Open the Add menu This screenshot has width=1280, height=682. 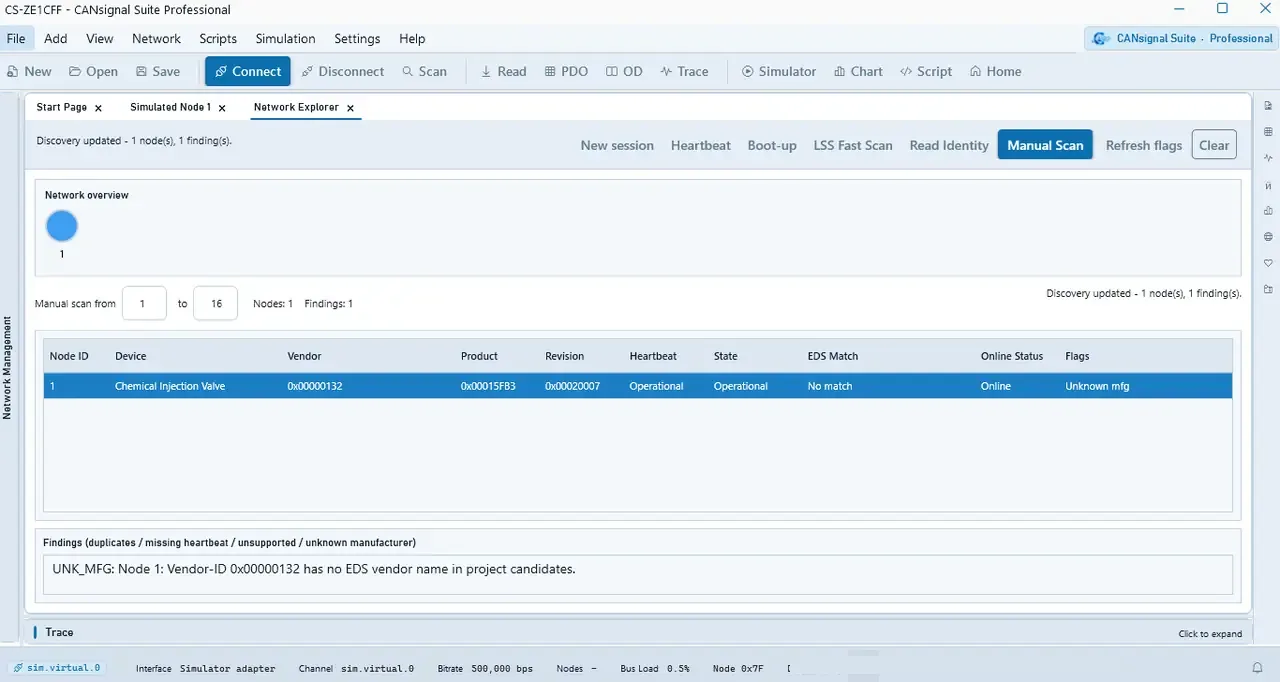[x=56, y=38]
